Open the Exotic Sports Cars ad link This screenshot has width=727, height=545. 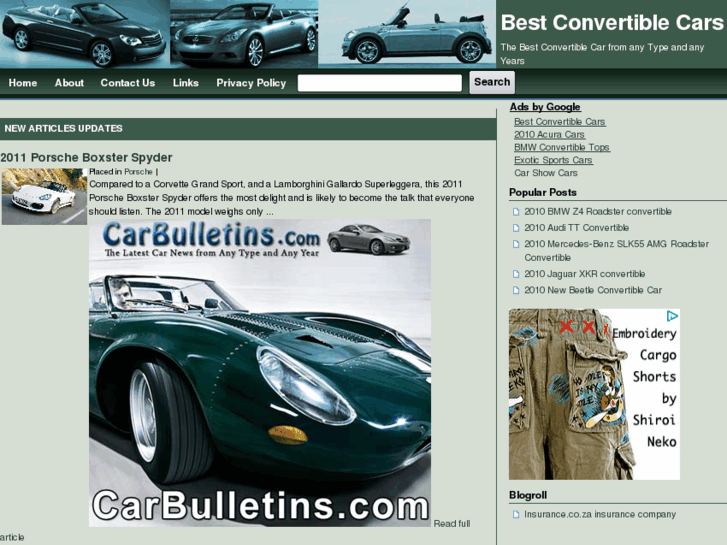click(x=553, y=160)
